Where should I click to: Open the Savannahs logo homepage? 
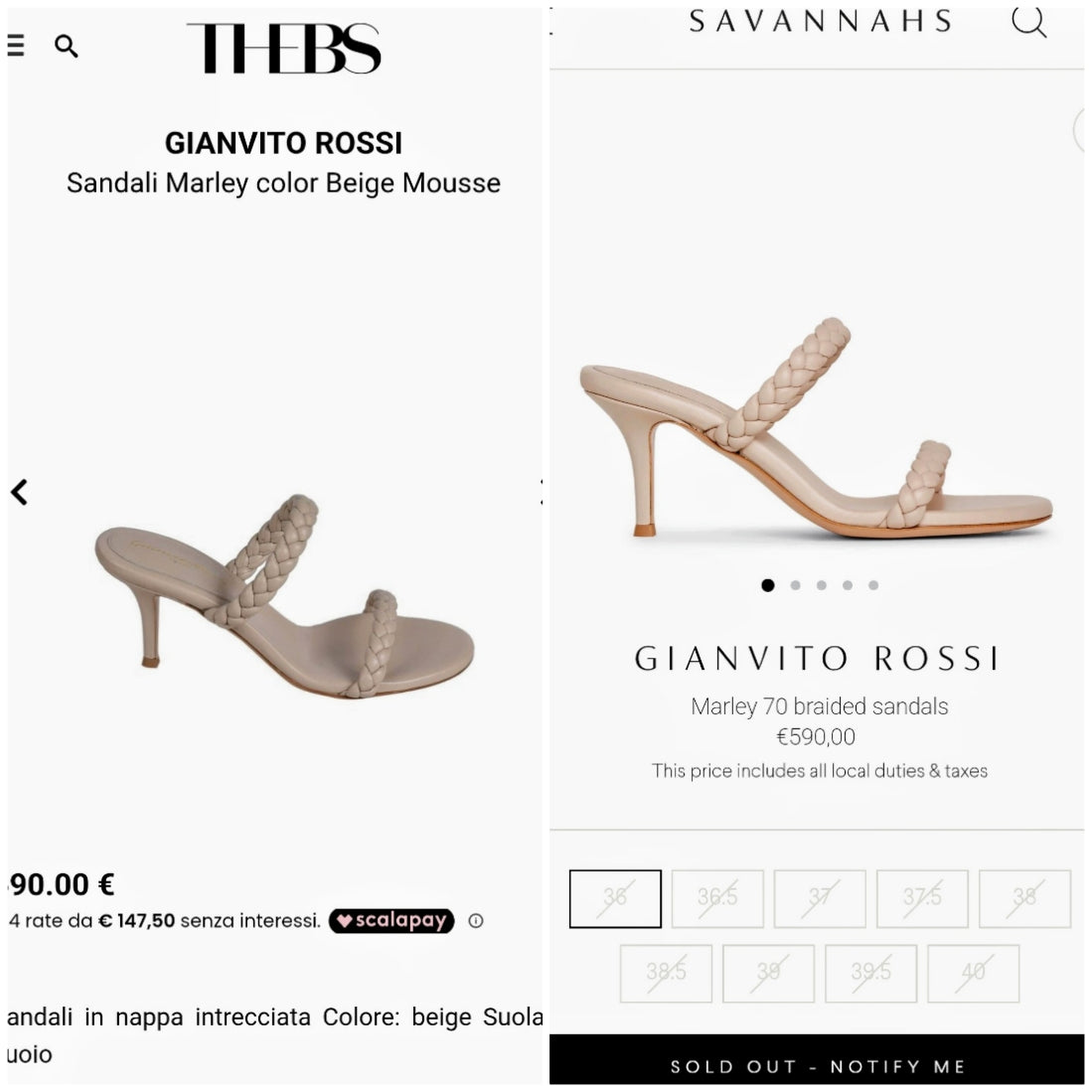[821, 21]
